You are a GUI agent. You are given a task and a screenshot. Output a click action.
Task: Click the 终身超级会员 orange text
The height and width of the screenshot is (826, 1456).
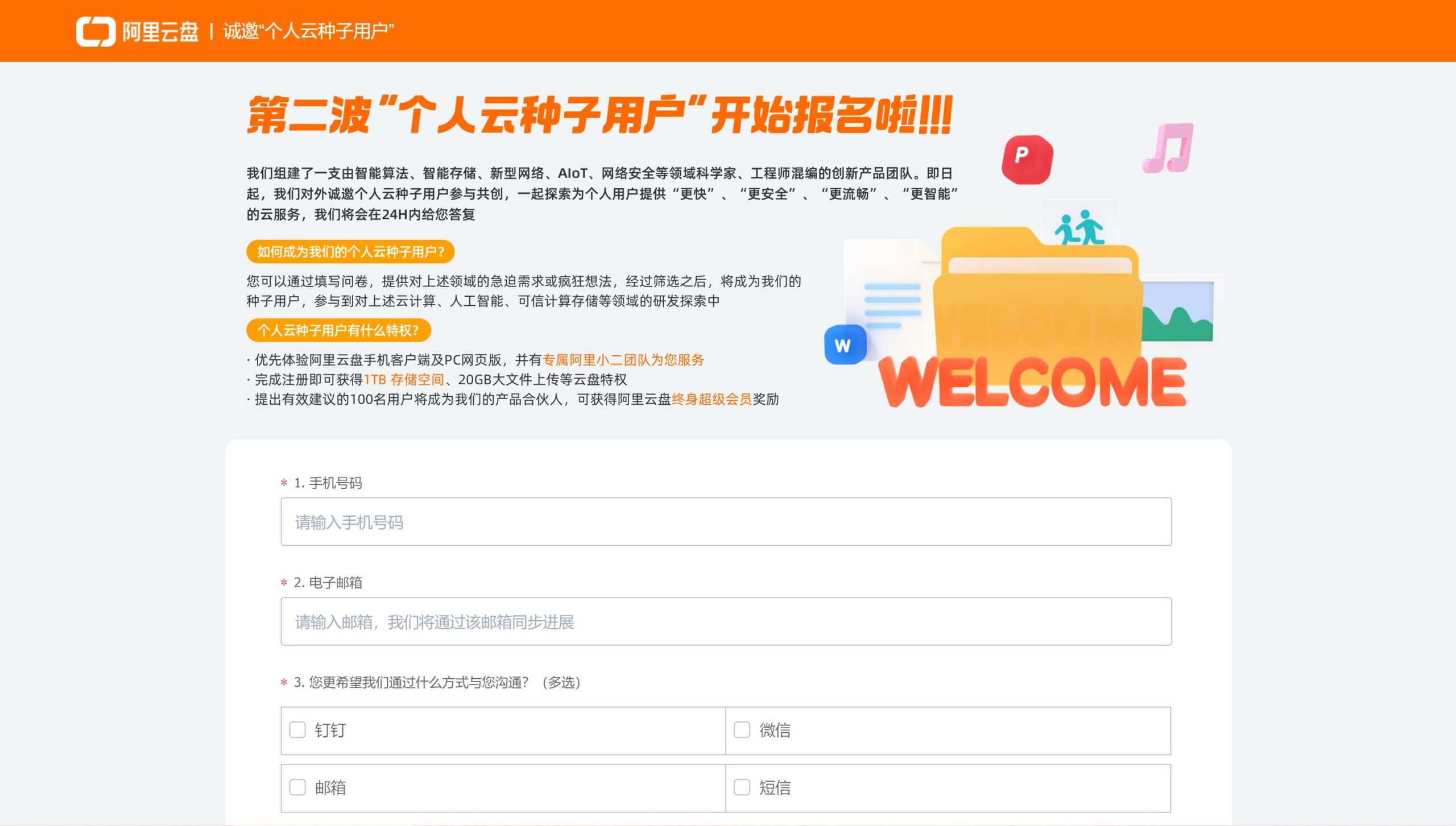coord(712,400)
